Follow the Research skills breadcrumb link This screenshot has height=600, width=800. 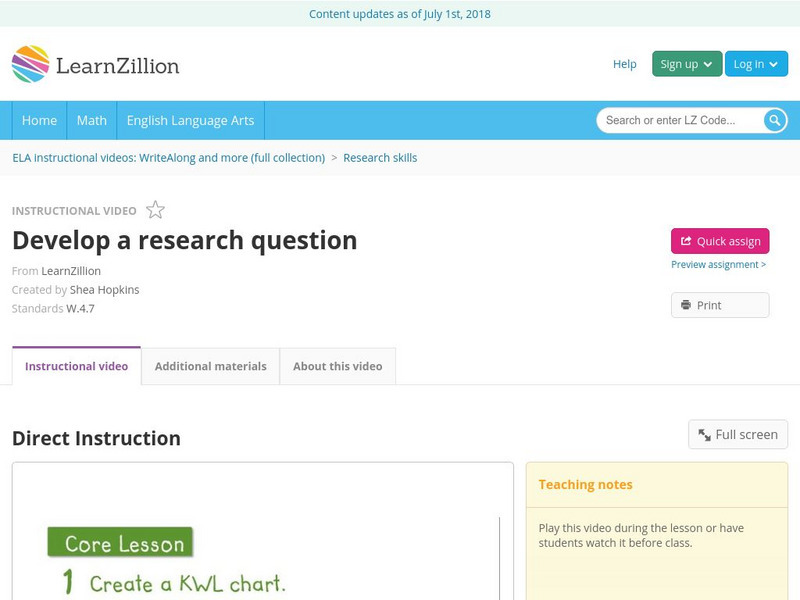(380, 158)
